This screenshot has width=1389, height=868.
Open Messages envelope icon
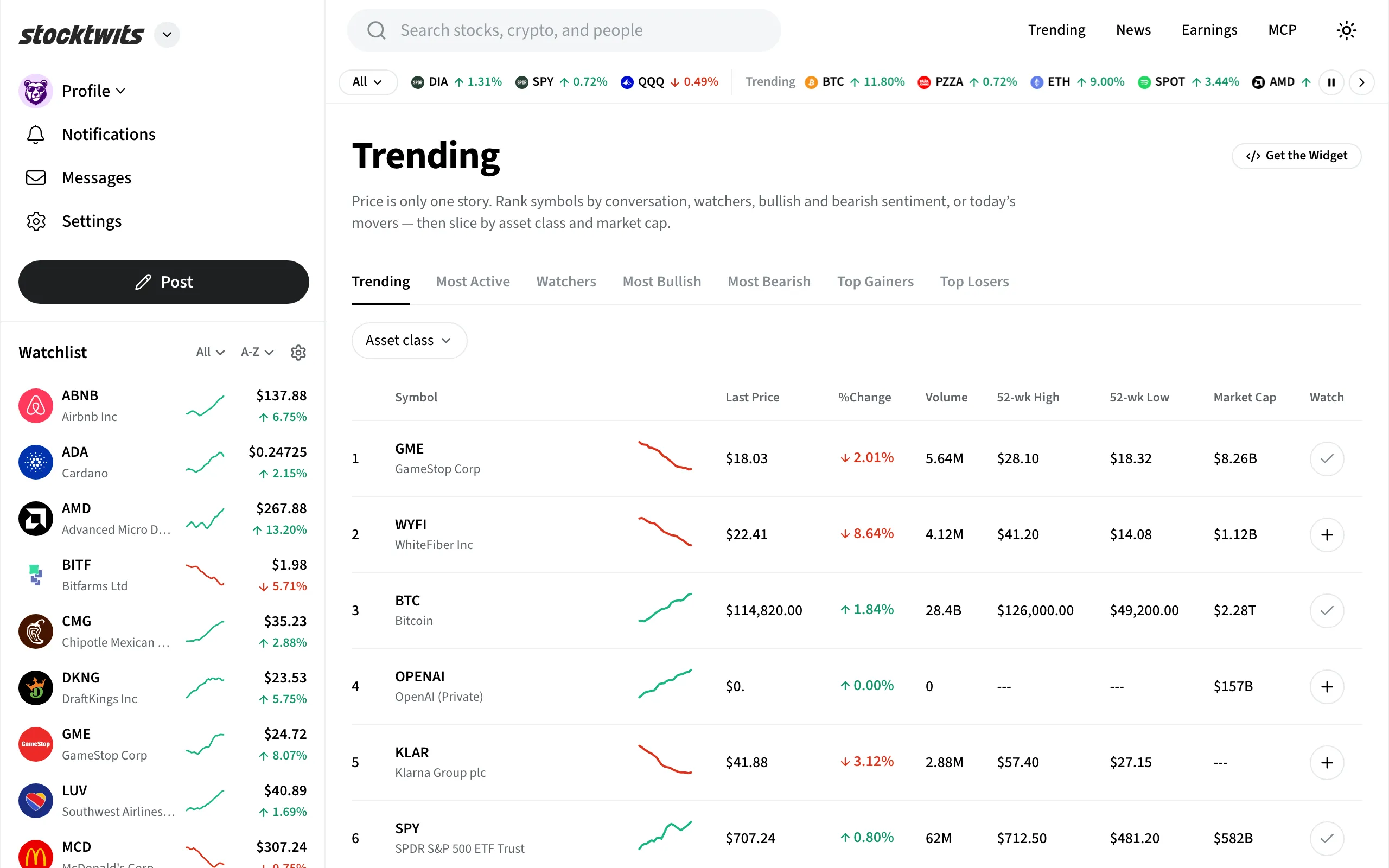coord(36,178)
